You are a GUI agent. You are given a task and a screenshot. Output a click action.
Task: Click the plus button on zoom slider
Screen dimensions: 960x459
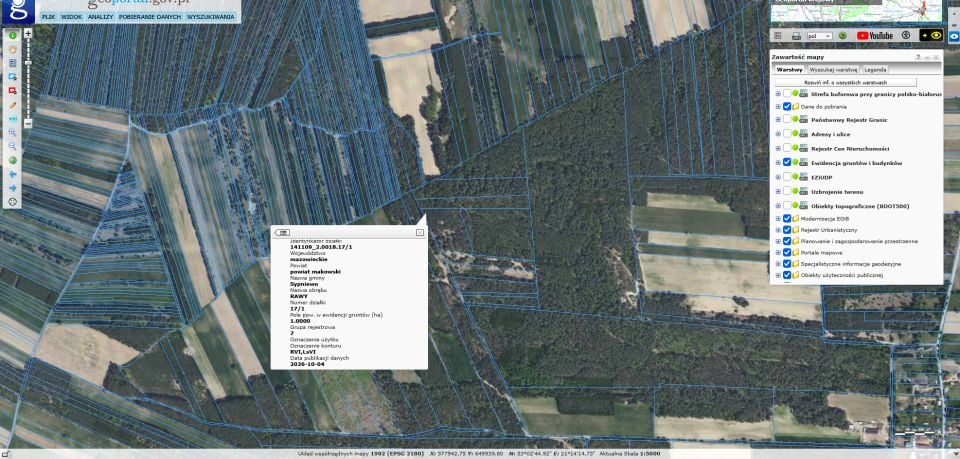point(28,34)
